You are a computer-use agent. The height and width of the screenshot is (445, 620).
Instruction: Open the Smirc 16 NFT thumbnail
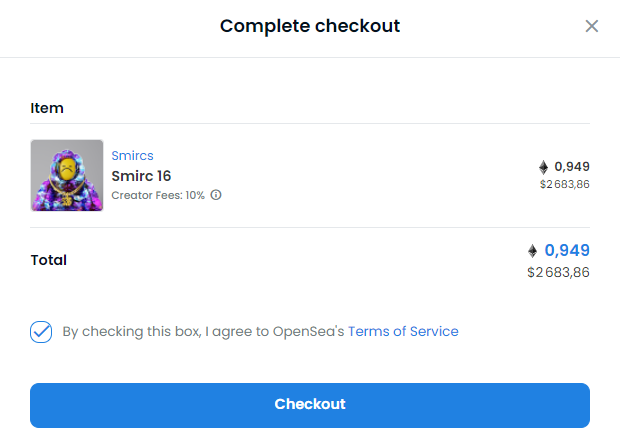tap(67, 175)
